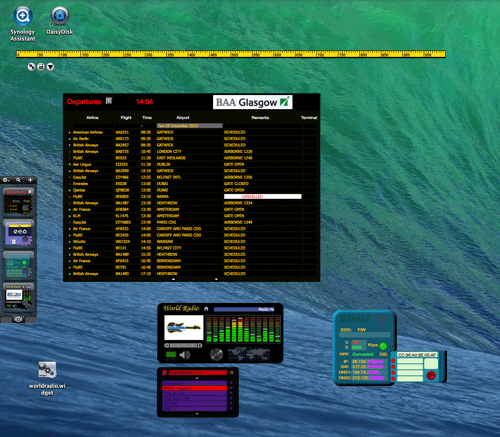Viewport: 500px width, 437px height.
Task: Expand the funnel icon in the network widget
Action: point(382,321)
